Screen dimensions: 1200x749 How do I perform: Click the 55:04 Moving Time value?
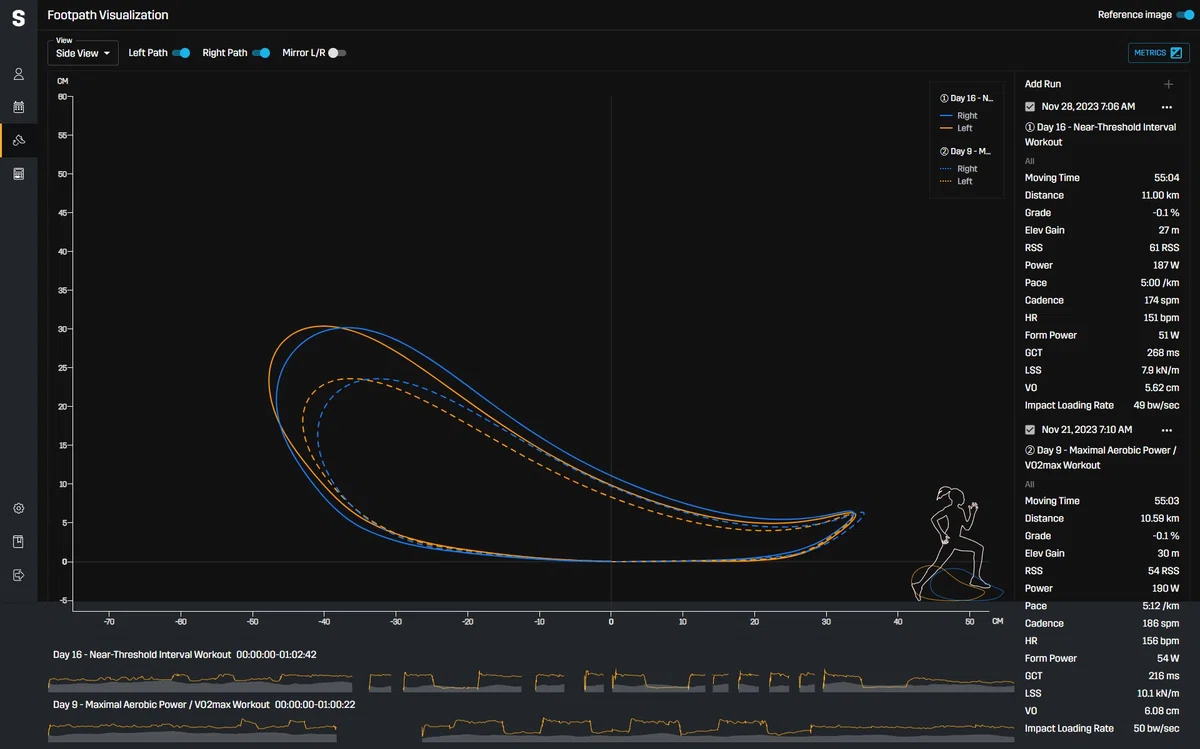pyautogui.click(x=1167, y=178)
